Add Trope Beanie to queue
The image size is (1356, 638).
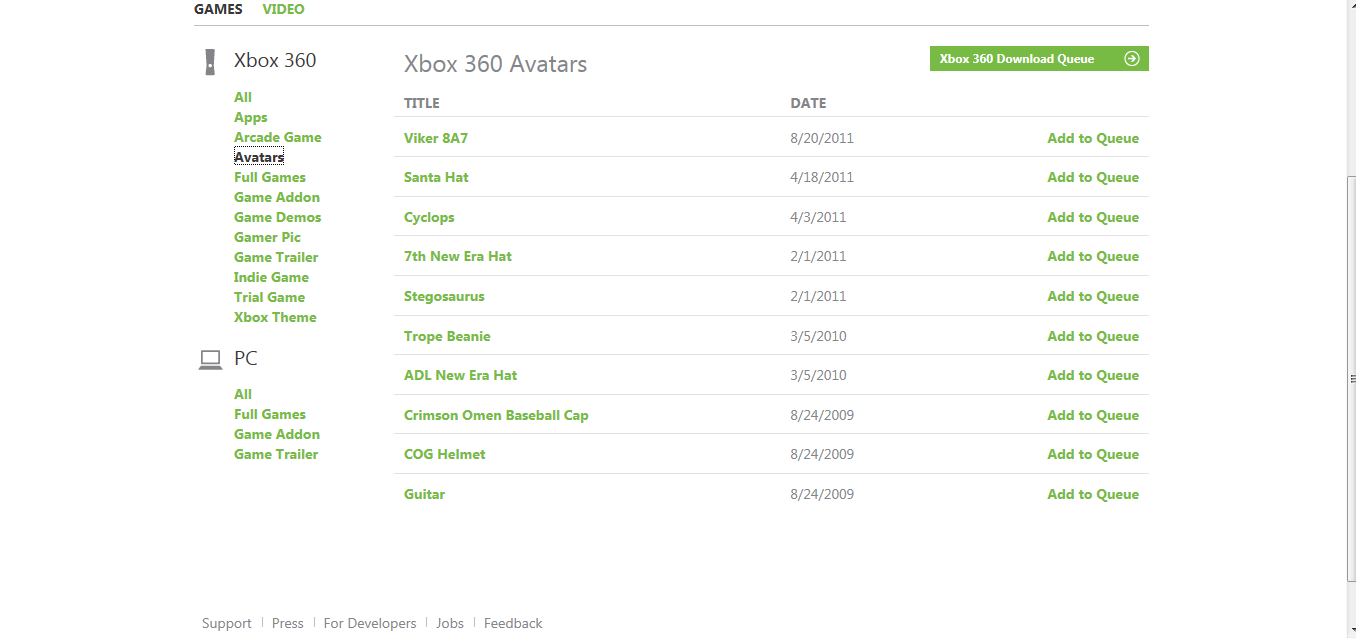[1093, 336]
